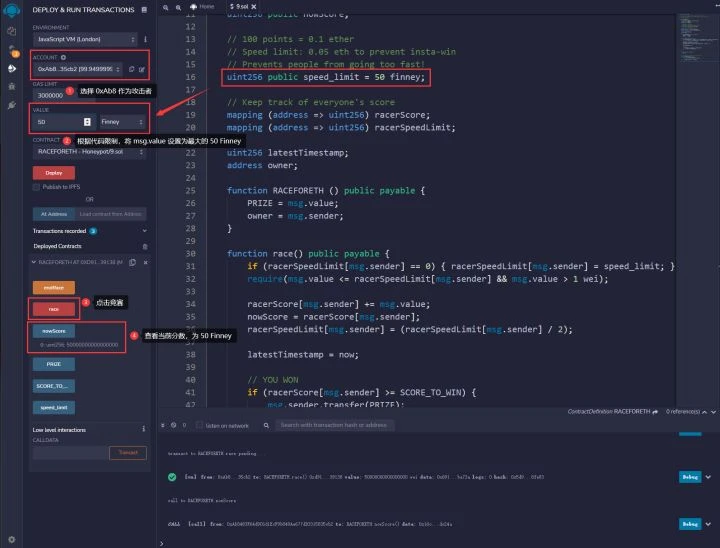This screenshot has width=720, height=548.
Task: Sign message with account icon
Action: [142, 69]
